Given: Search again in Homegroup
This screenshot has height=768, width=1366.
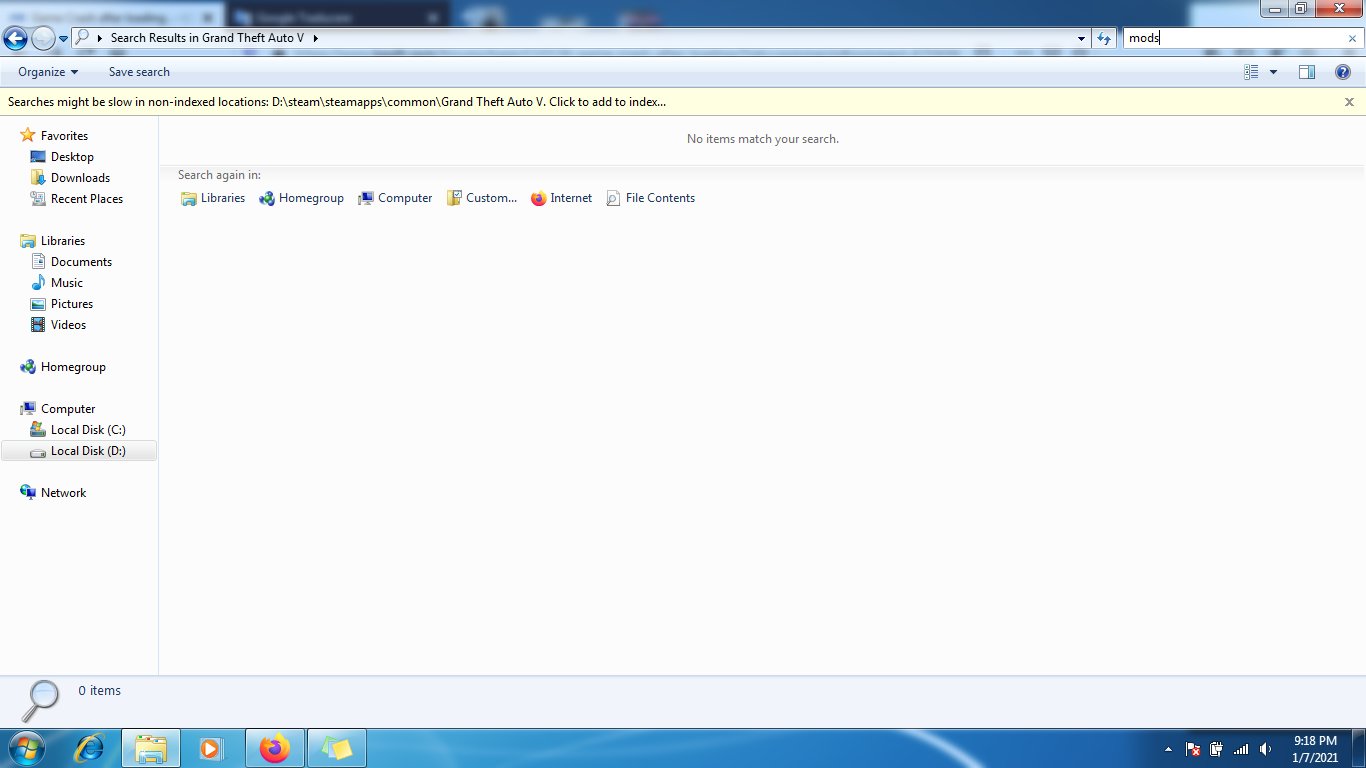Looking at the screenshot, I should coord(301,198).
